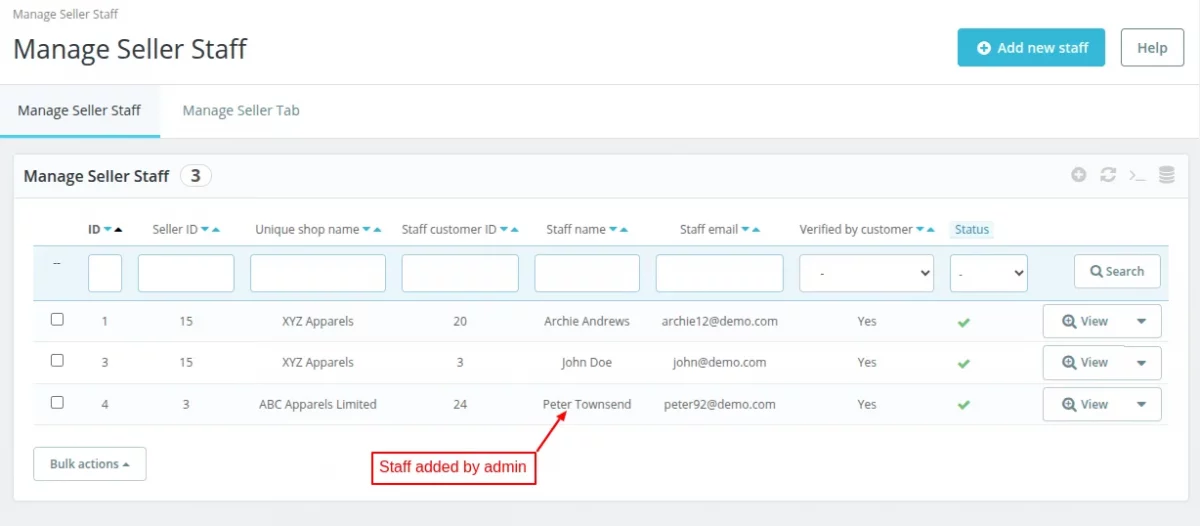Click Add new staff button

1031,47
